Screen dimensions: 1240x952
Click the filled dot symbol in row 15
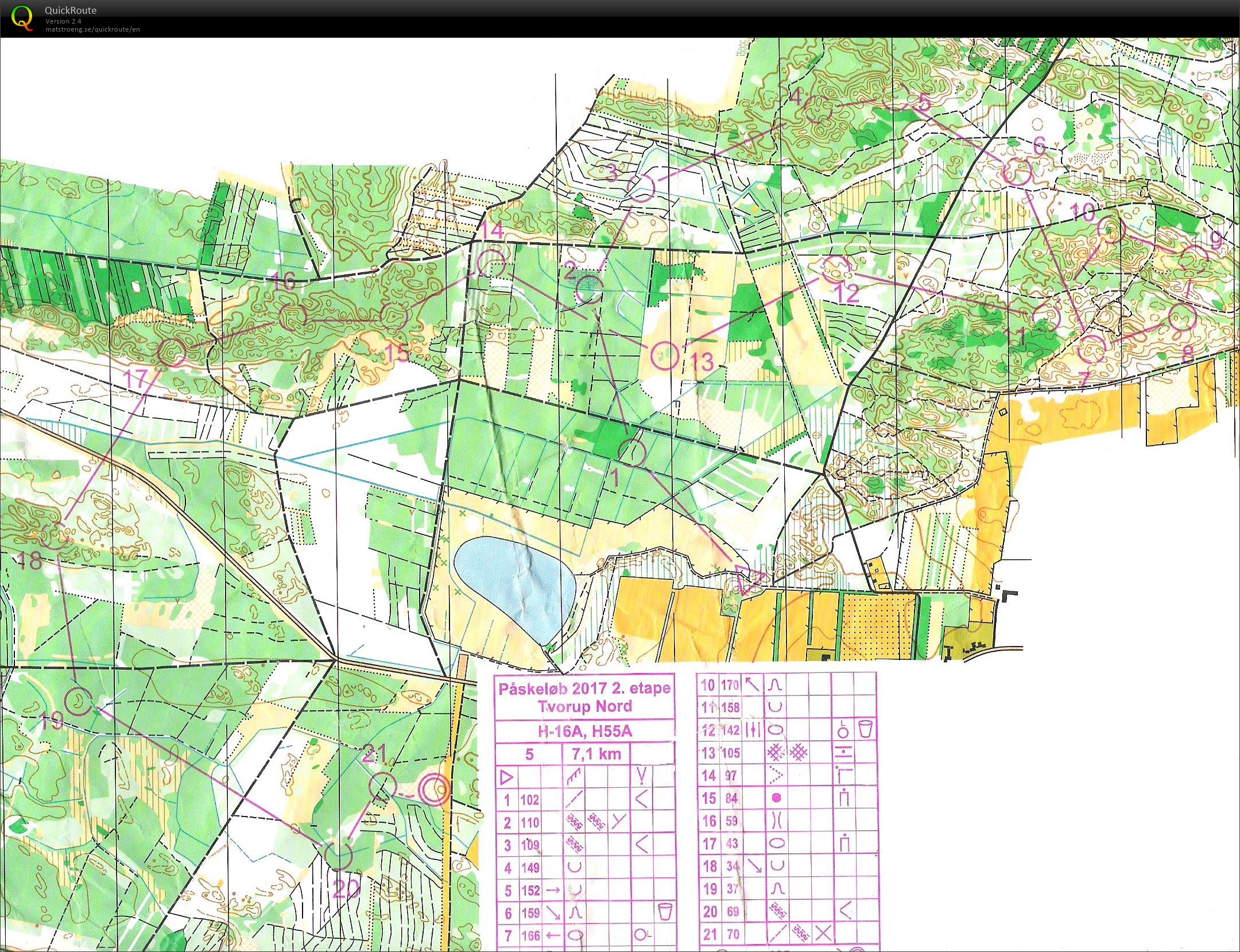click(x=776, y=798)
